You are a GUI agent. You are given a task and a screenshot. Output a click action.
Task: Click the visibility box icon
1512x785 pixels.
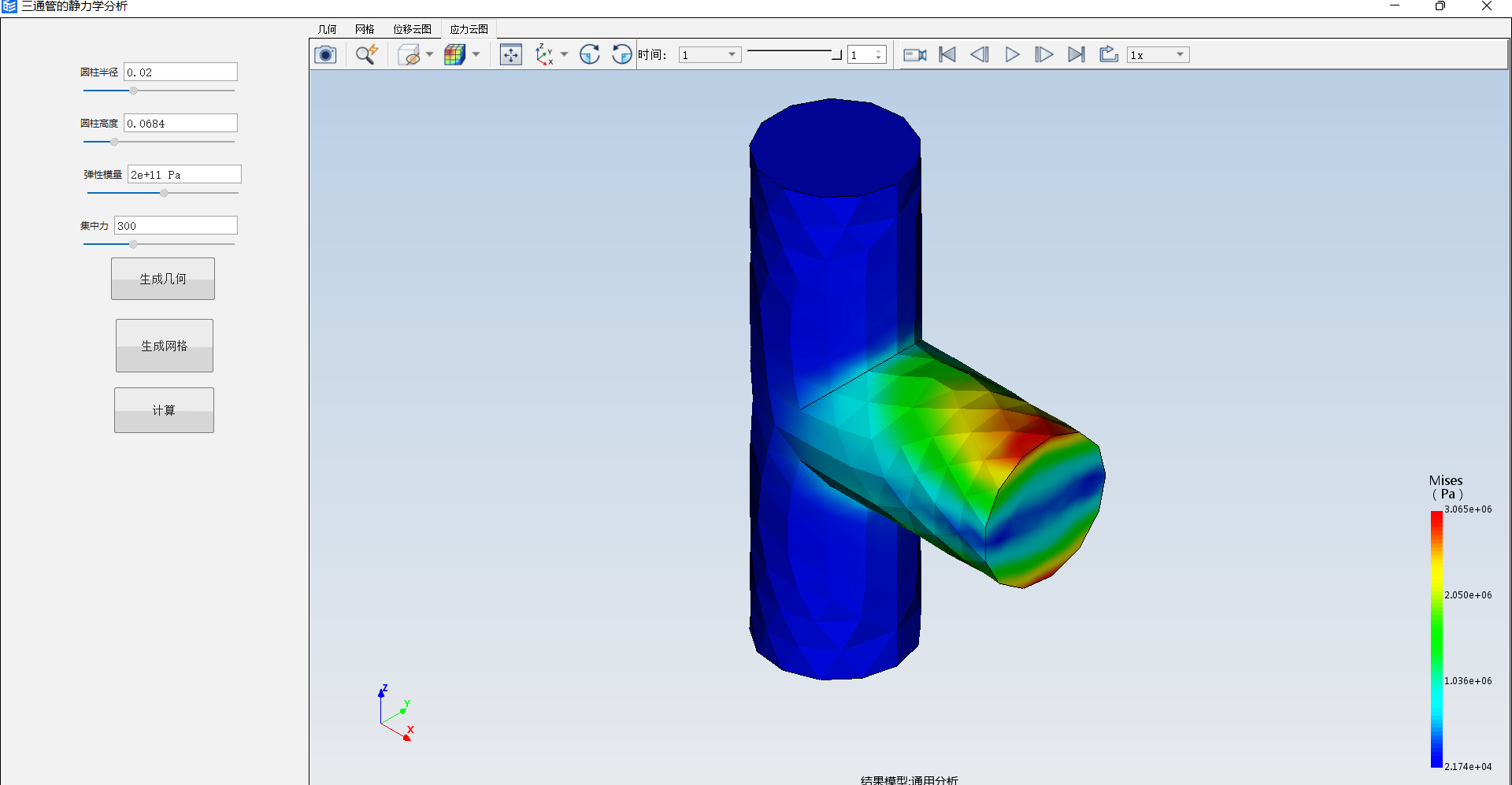click(x=409, y=55)
